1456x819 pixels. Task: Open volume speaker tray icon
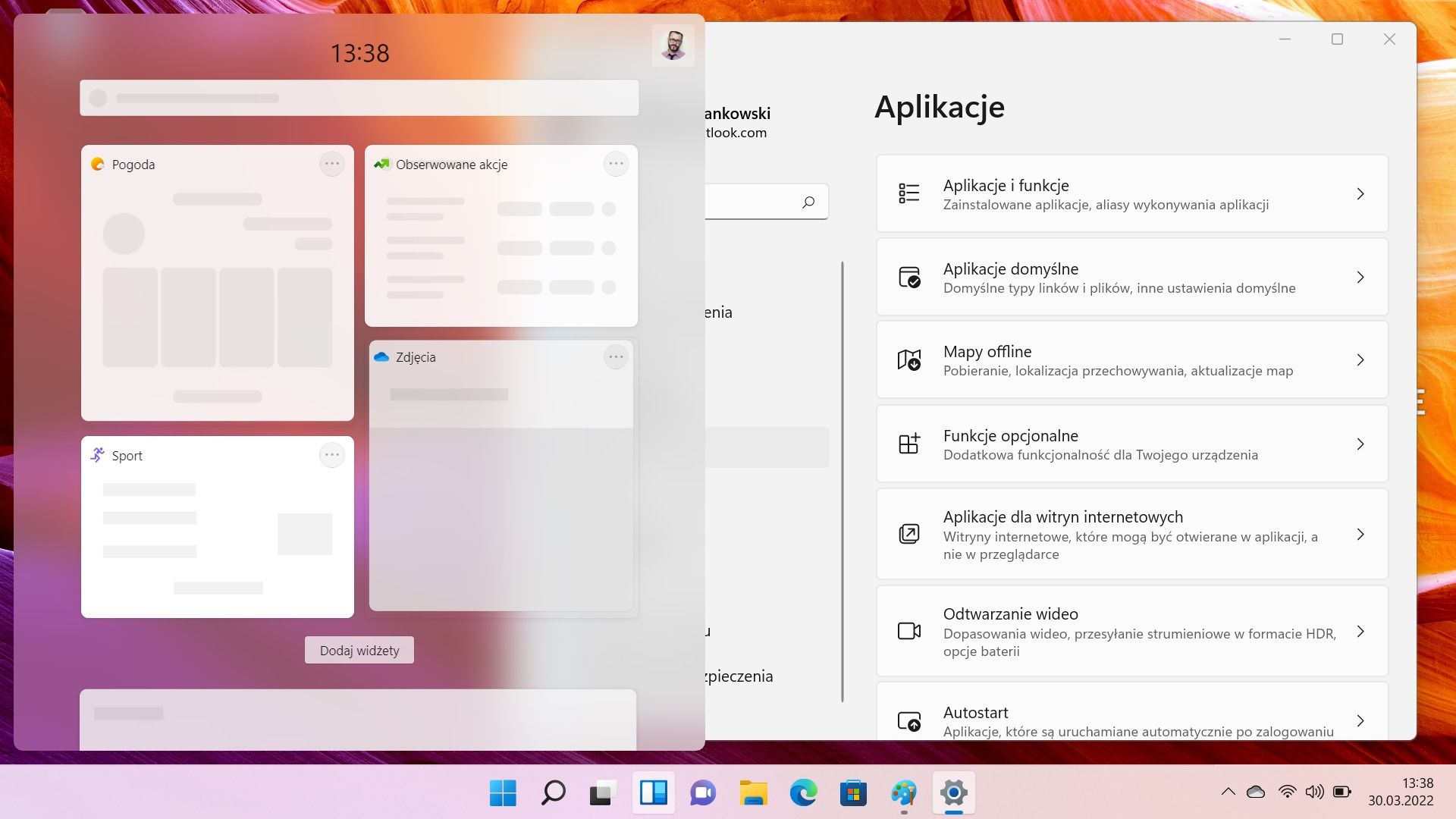point(1314,792)
